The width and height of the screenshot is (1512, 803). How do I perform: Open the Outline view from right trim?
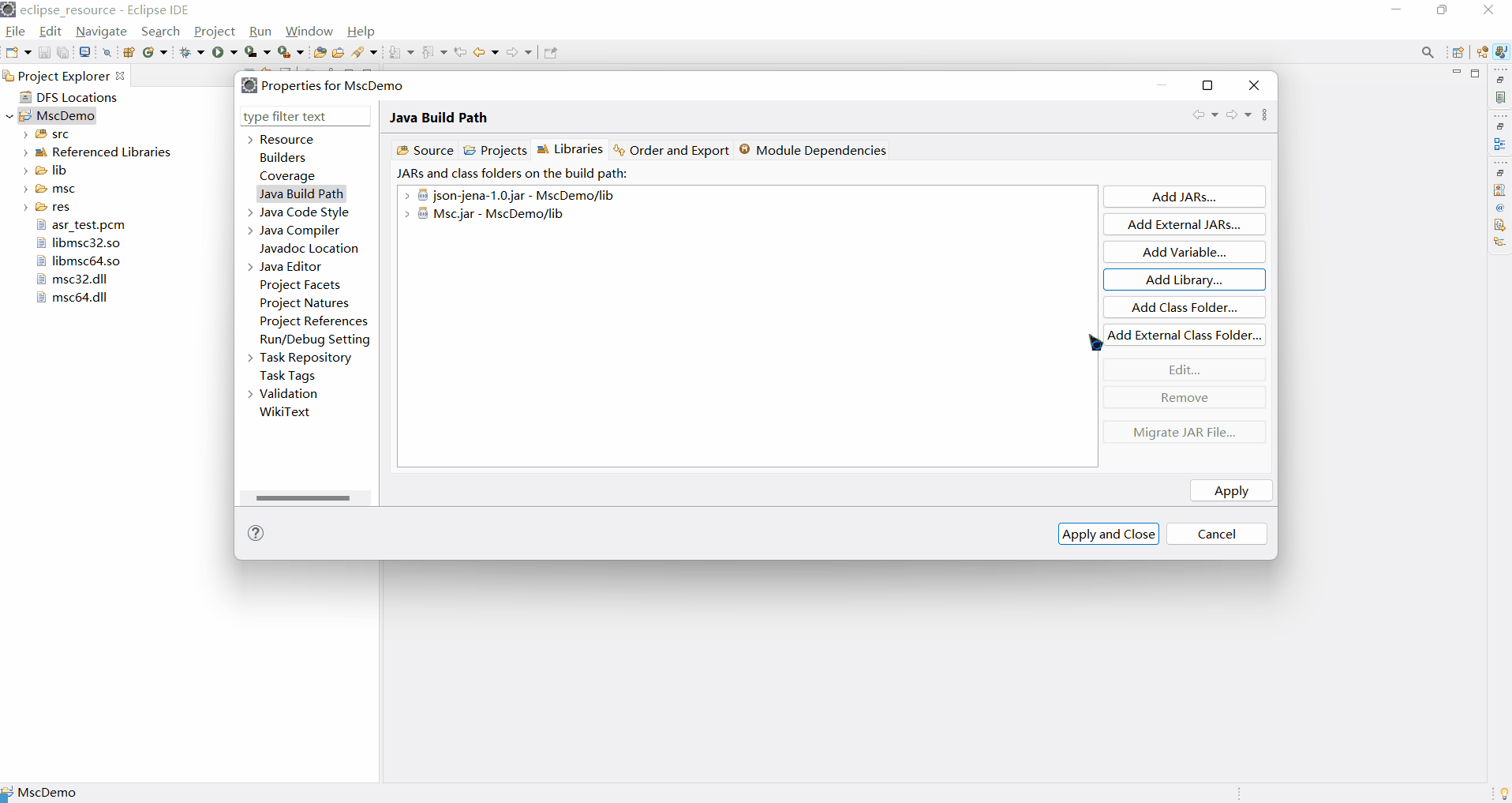pos(1500,144)
